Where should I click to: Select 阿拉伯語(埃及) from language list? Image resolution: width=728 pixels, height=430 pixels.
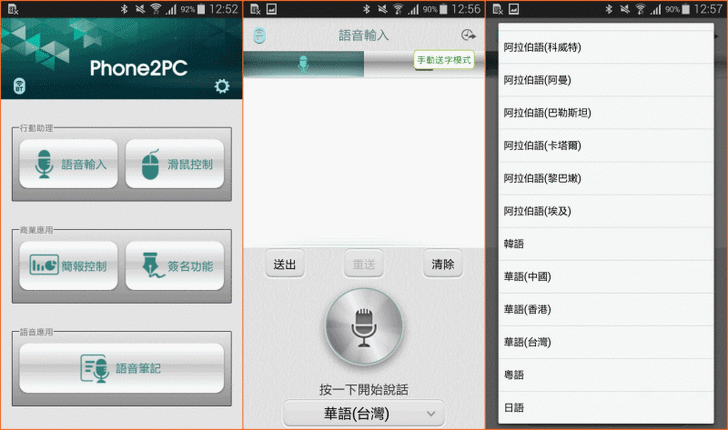click(x=606, y=211)
